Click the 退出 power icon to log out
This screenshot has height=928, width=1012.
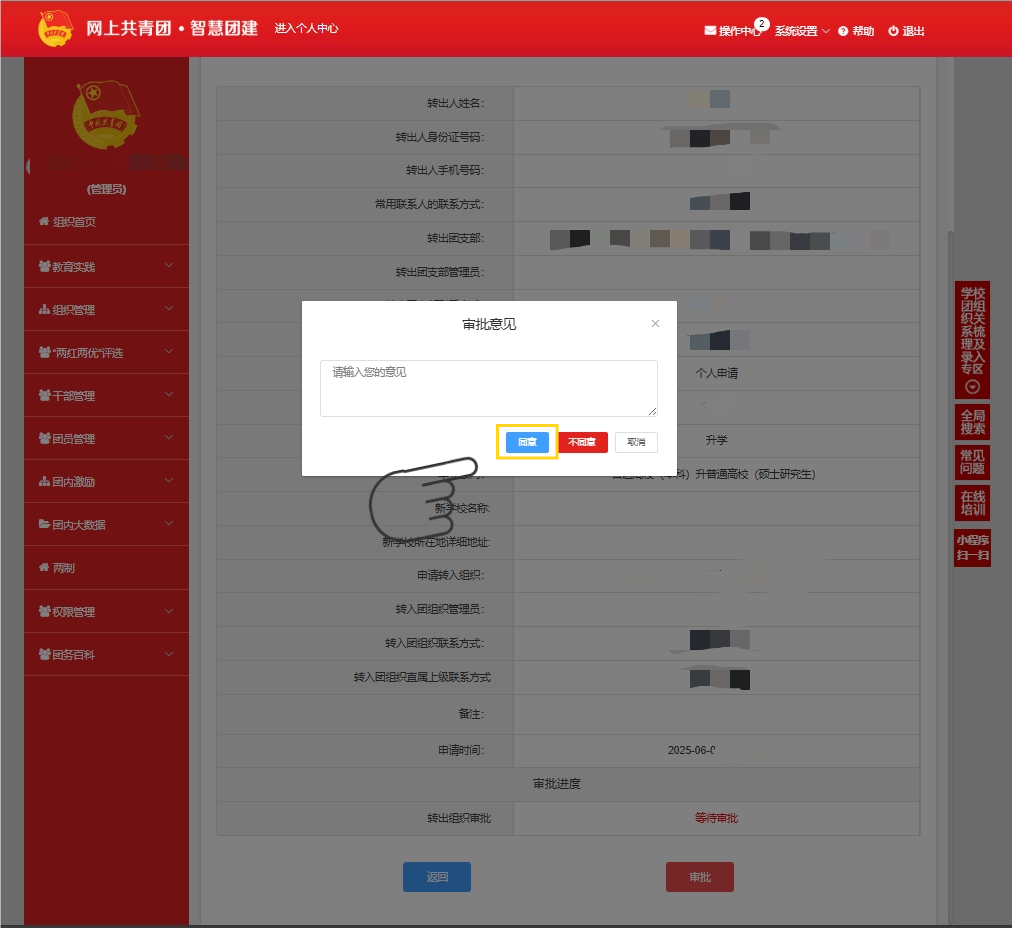click(x=893, y=31)
